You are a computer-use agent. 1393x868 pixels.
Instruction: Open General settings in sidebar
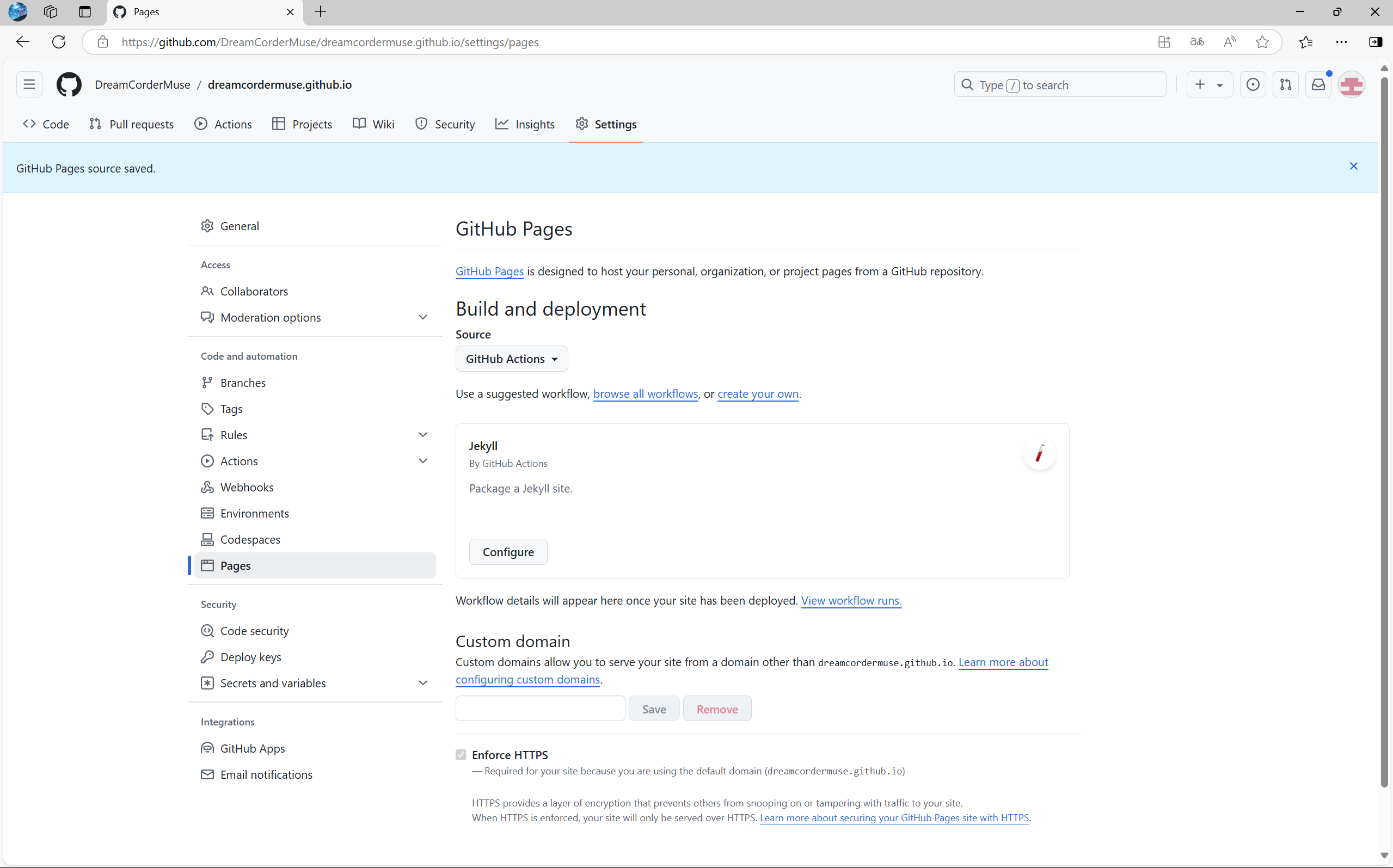coord(315,226)
